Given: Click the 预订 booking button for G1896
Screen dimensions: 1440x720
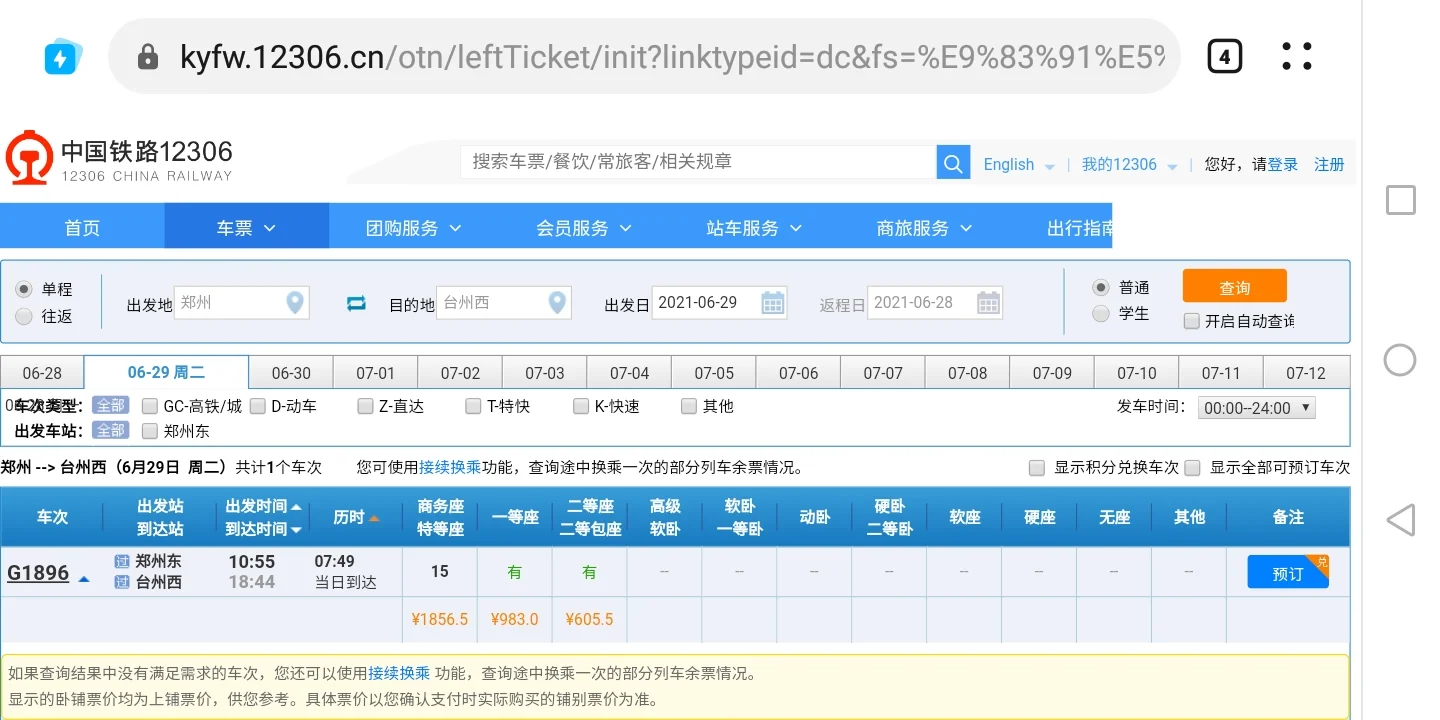Looking at the screenshot, I should pyautogui.click(x=1287, y=572).
